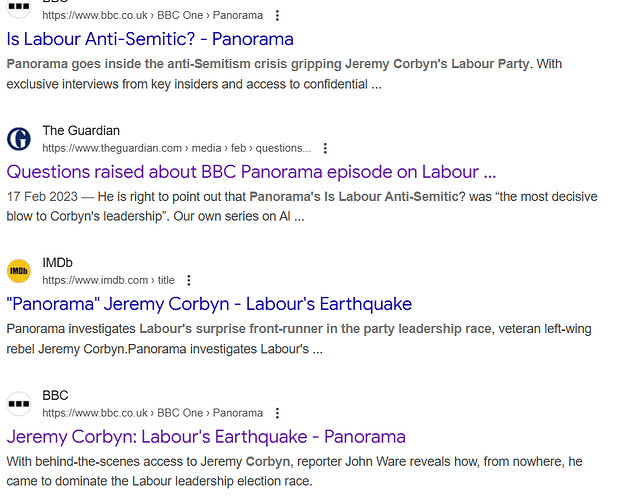The height and width of the screenshot is (500, 632).
Task: Open the BBC 'Jeremy Corbyn: Labour's Earthquake - Panorama' link
Action: [x=206, y=437]
